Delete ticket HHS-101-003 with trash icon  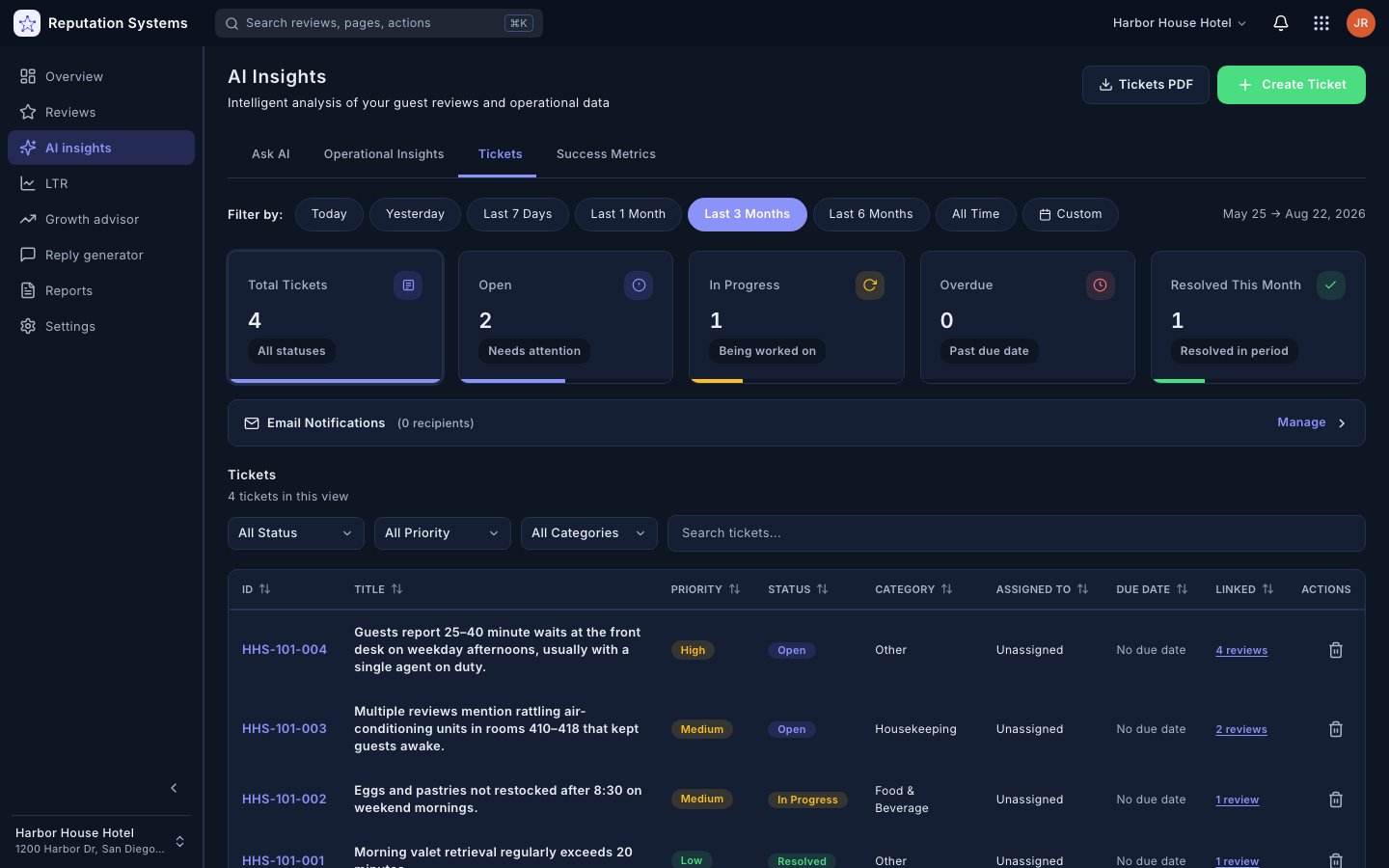[1336, 729]
